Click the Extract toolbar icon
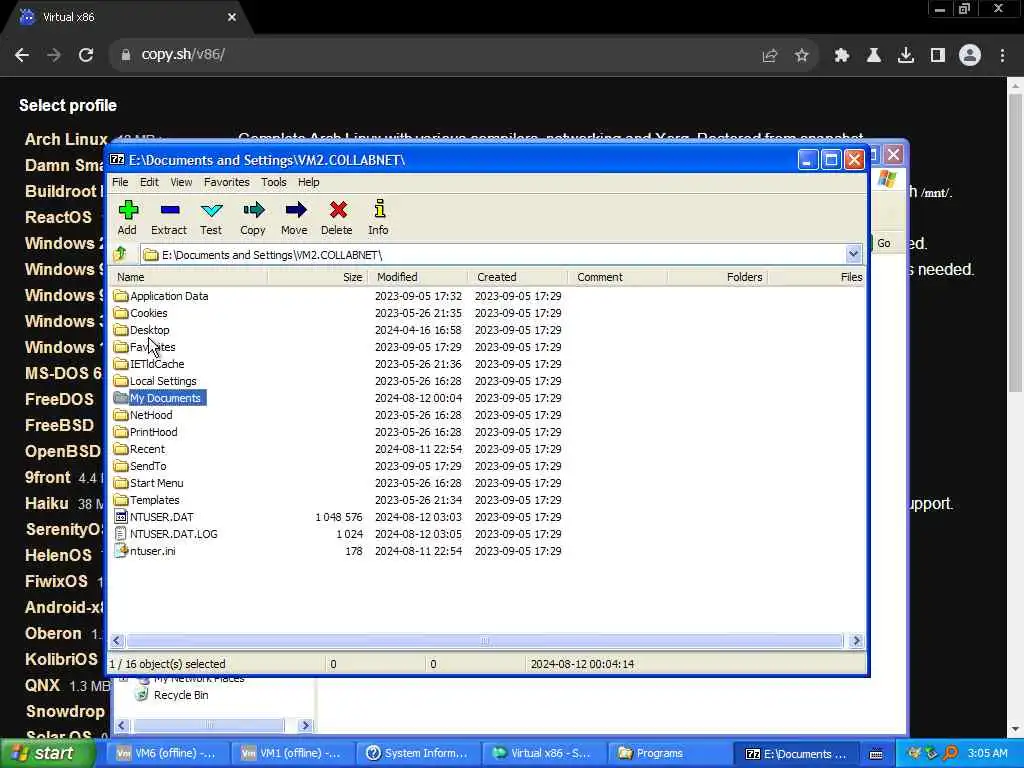 click(168, 217)
